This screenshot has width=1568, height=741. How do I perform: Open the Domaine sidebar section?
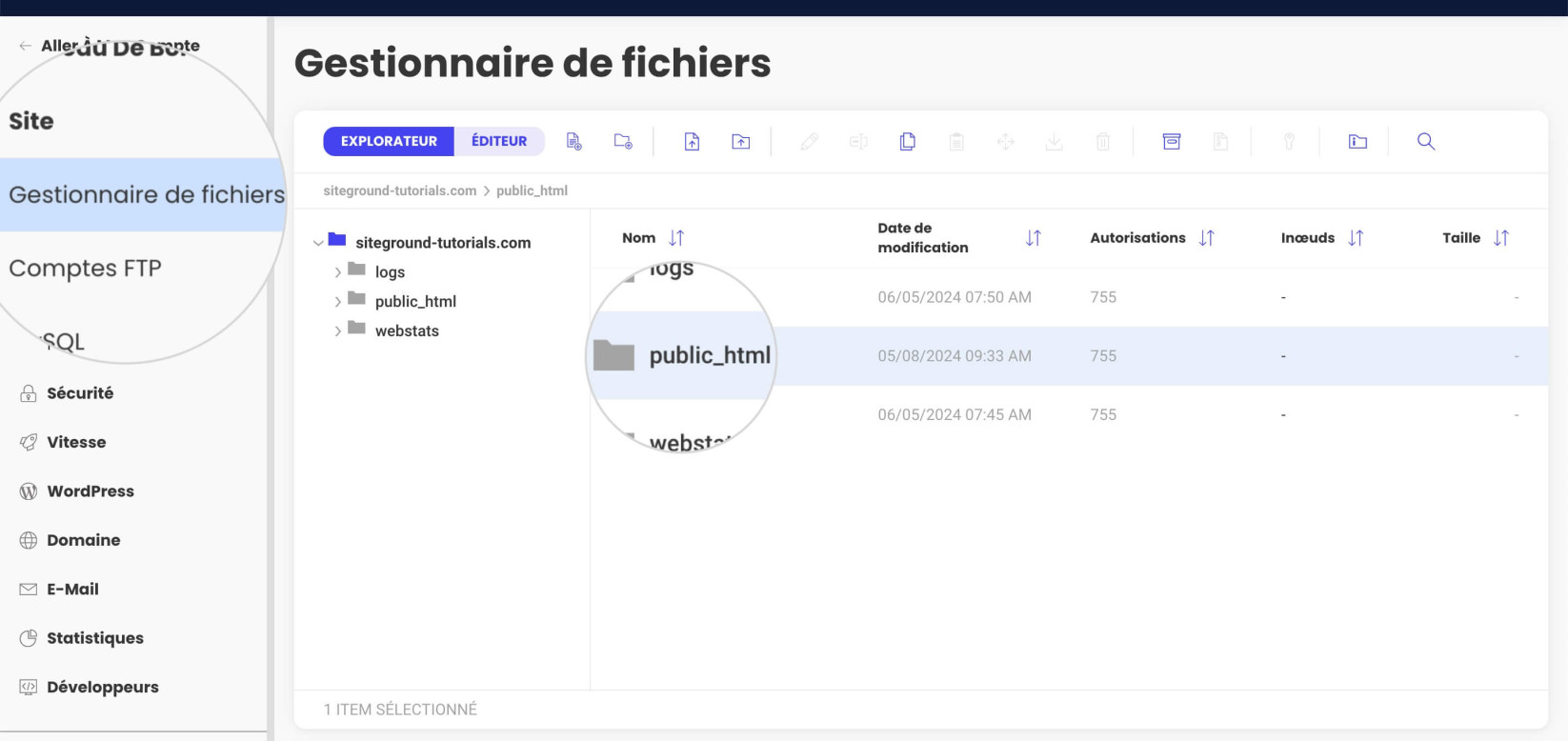pos(84,540)
